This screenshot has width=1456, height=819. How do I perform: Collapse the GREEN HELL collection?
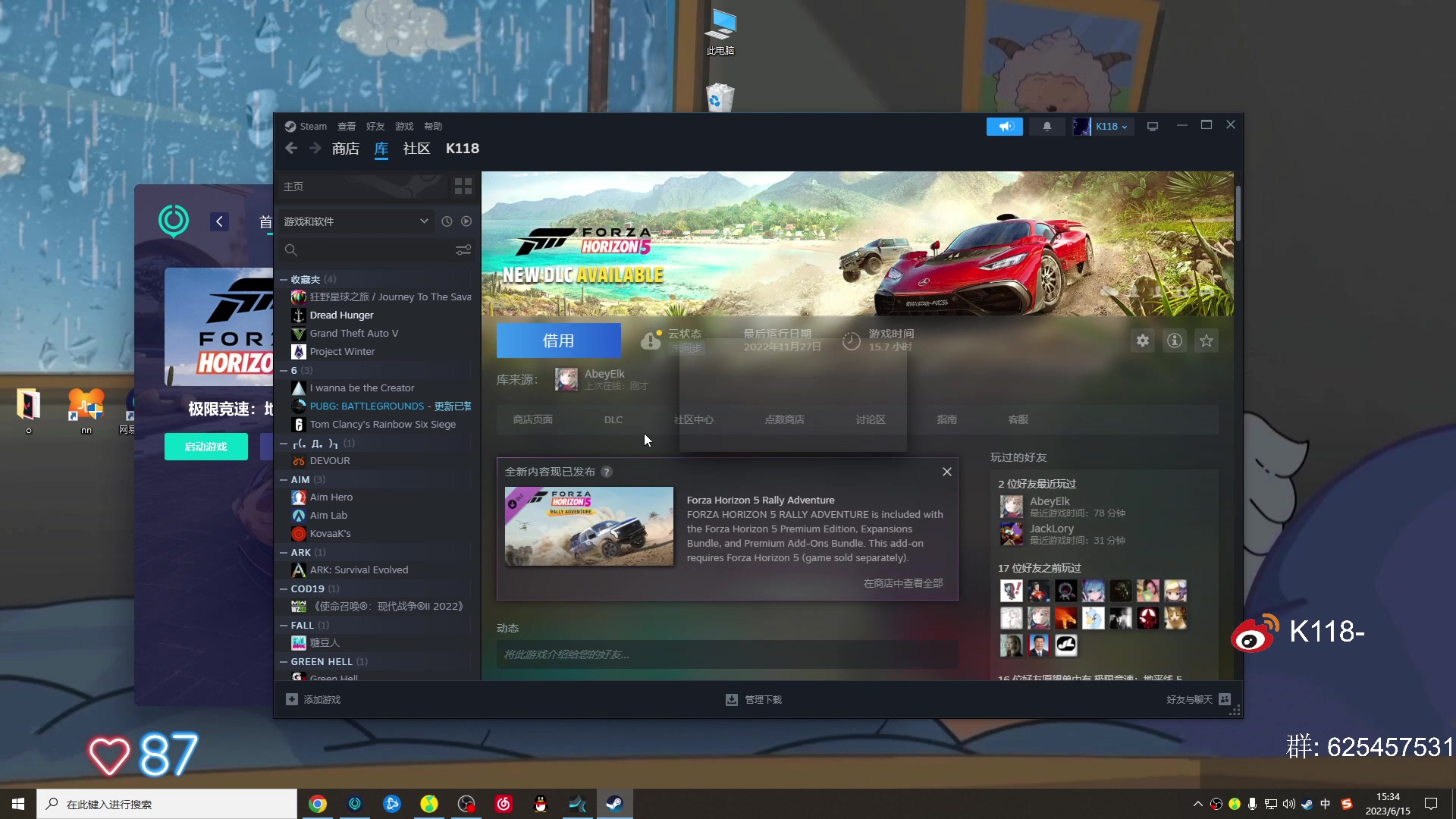coord(283,662)
